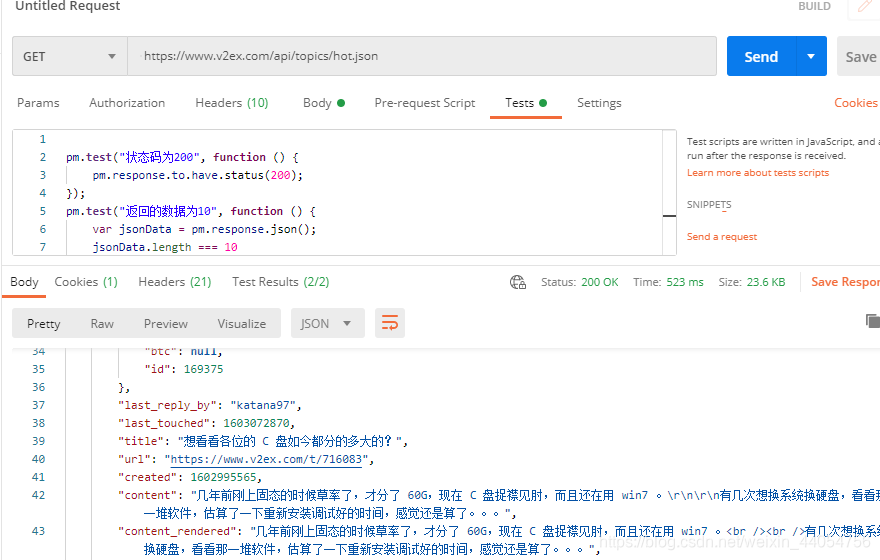Click the network globe lock icon
880x560 pixels.
pyautogui.click(x=517, y=282)
